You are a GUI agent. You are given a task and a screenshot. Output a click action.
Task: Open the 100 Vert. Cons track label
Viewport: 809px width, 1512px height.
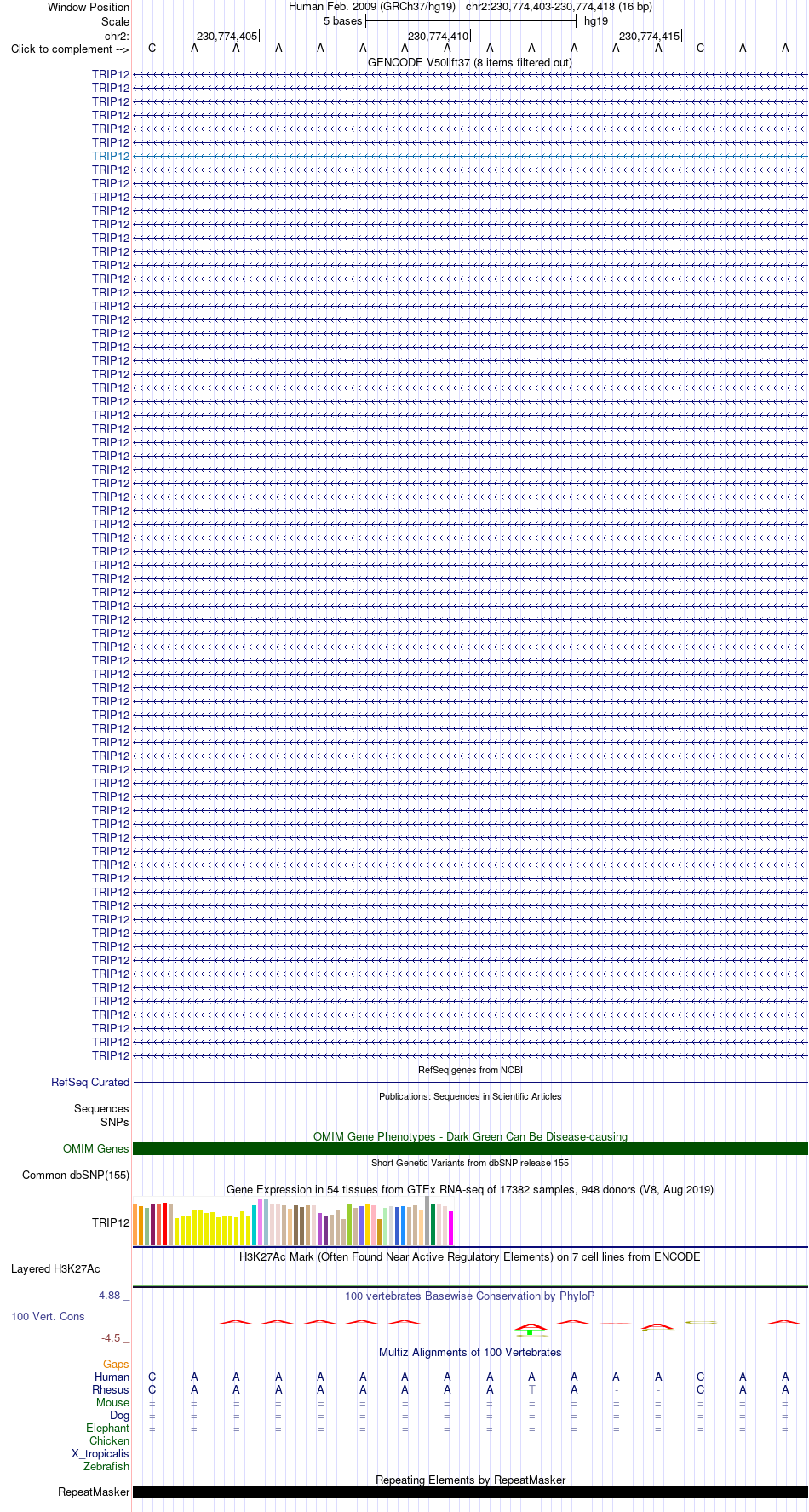coord(48,1316)
